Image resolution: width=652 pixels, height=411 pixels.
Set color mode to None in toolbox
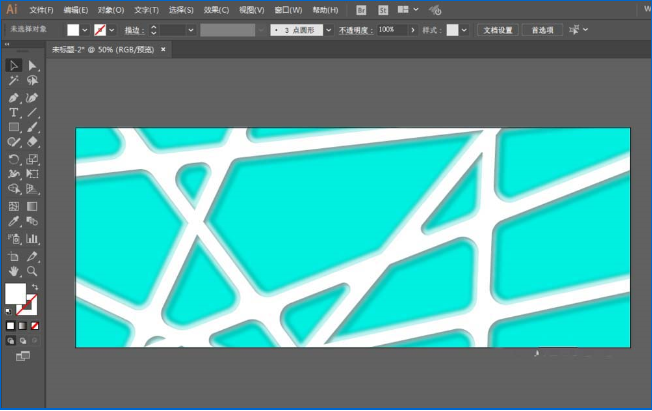pyautogui.click(x=35, y=325)
